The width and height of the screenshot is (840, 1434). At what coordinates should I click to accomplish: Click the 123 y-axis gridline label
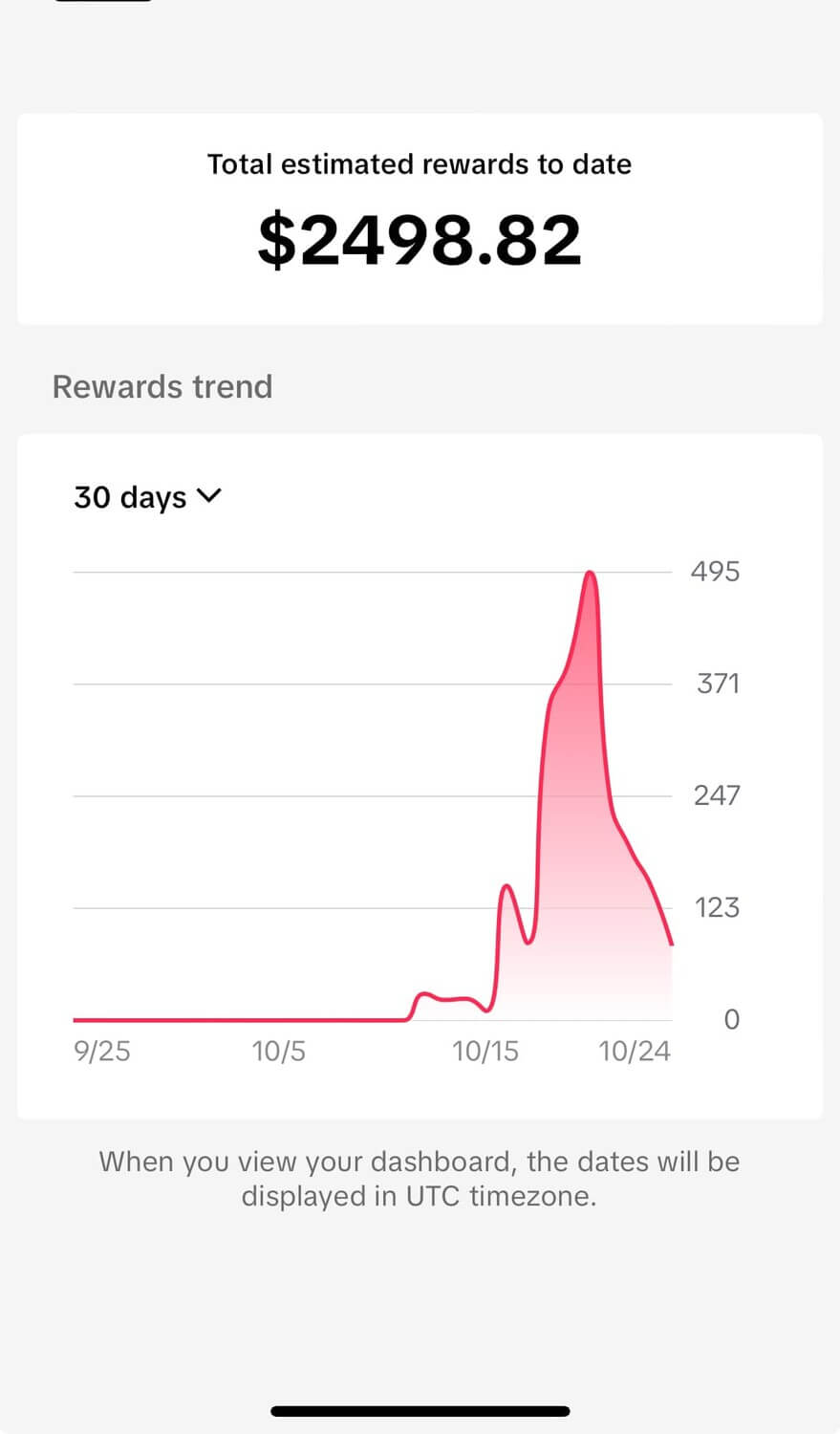[717, 907]
